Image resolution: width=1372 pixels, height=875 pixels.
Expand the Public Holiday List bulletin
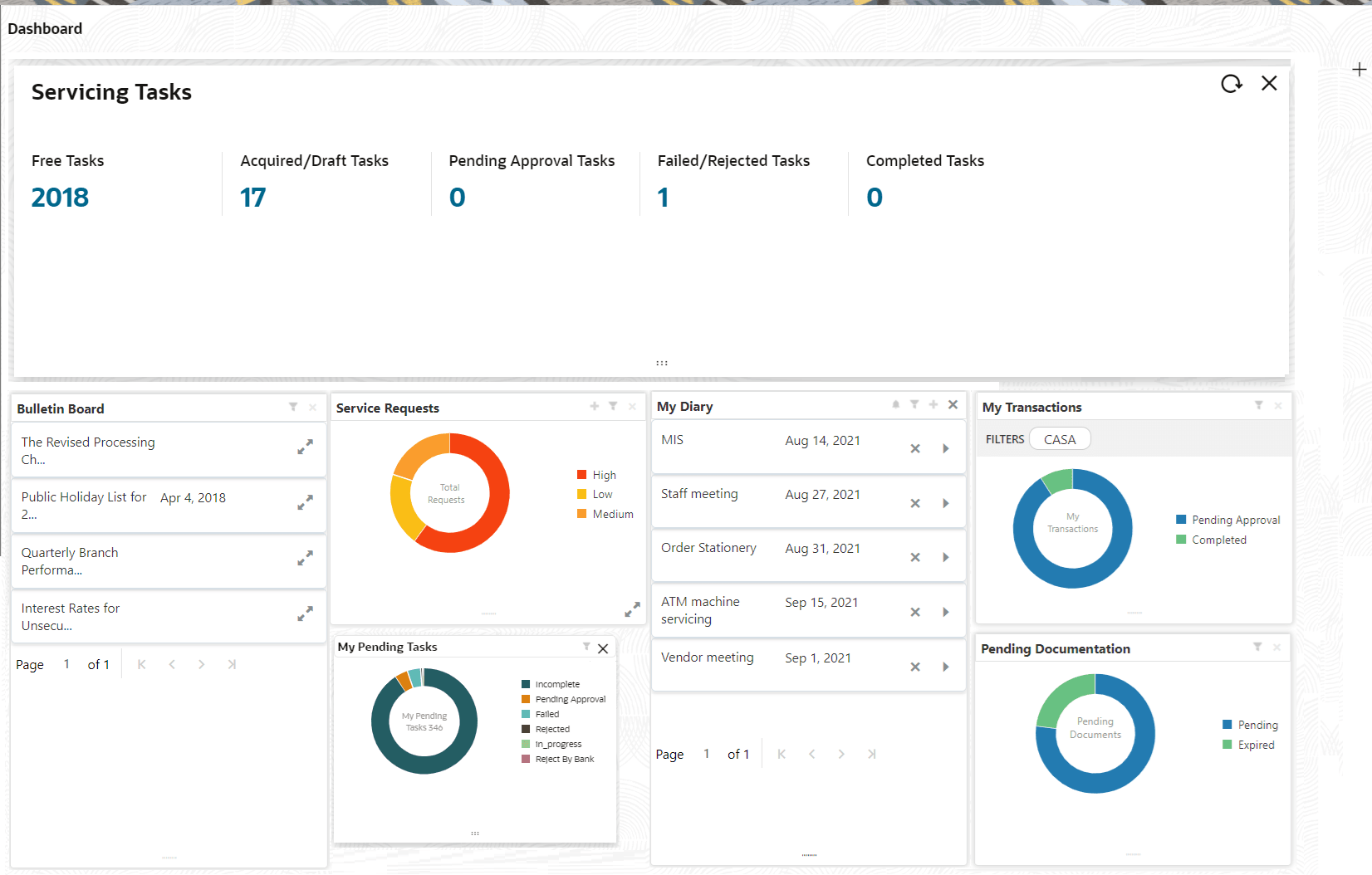coord(305,502)
